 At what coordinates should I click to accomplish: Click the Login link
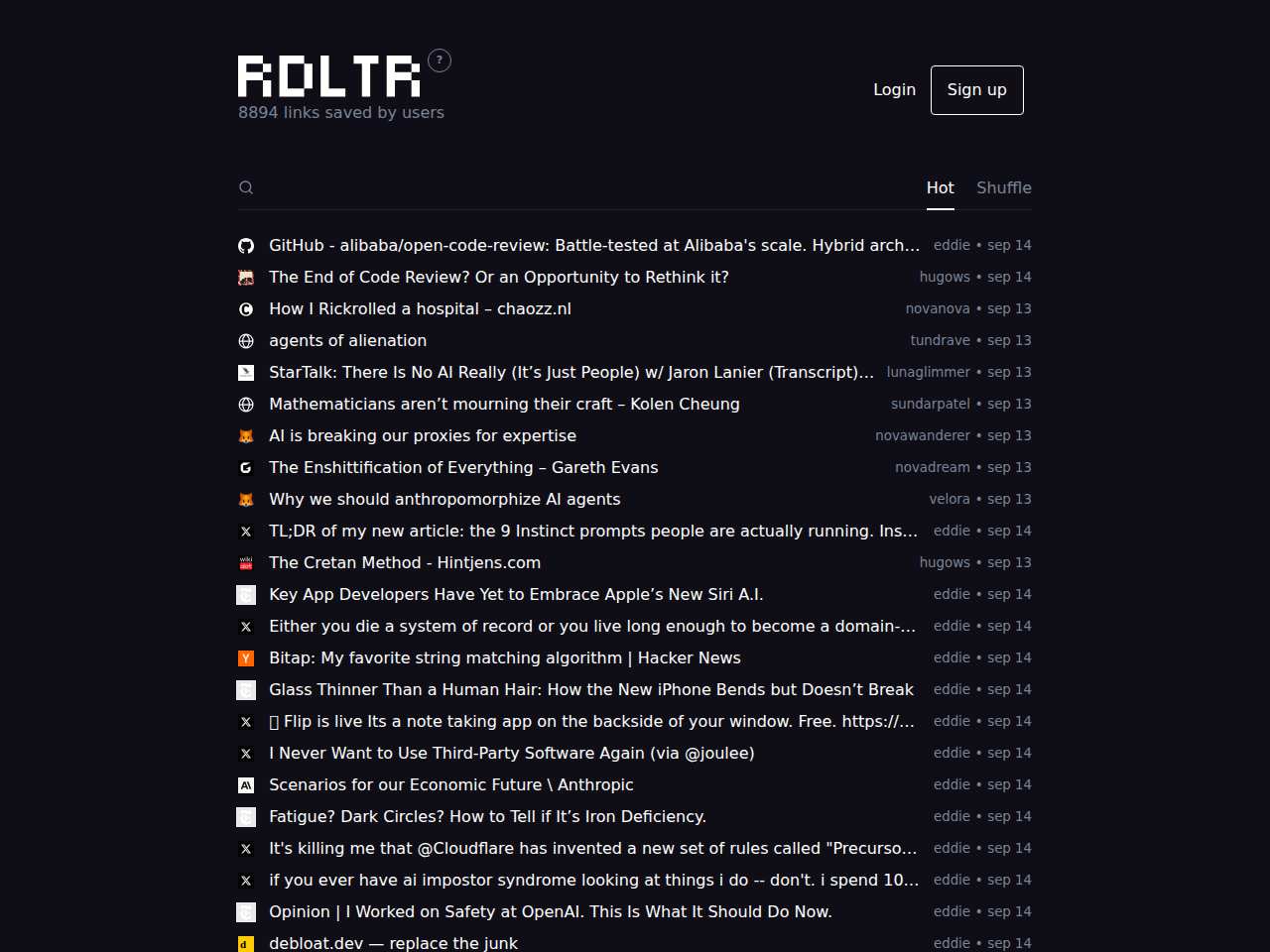coord(894,89)
